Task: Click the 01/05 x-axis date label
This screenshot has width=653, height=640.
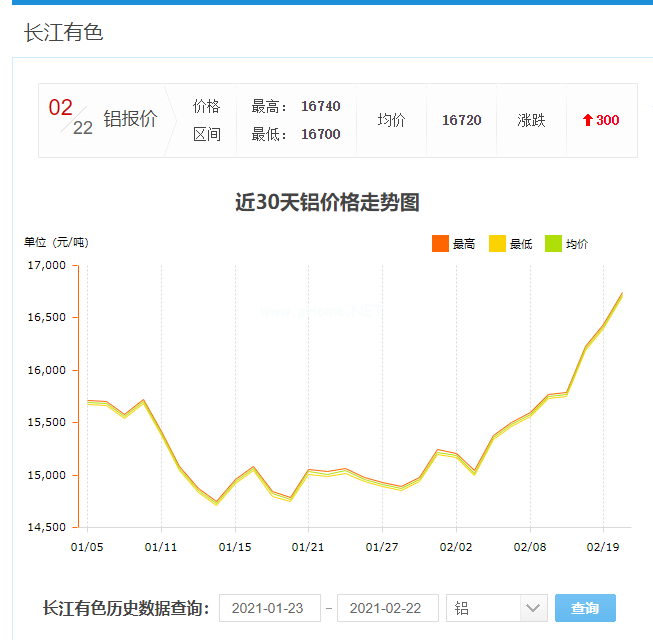Action: point(87,547)
